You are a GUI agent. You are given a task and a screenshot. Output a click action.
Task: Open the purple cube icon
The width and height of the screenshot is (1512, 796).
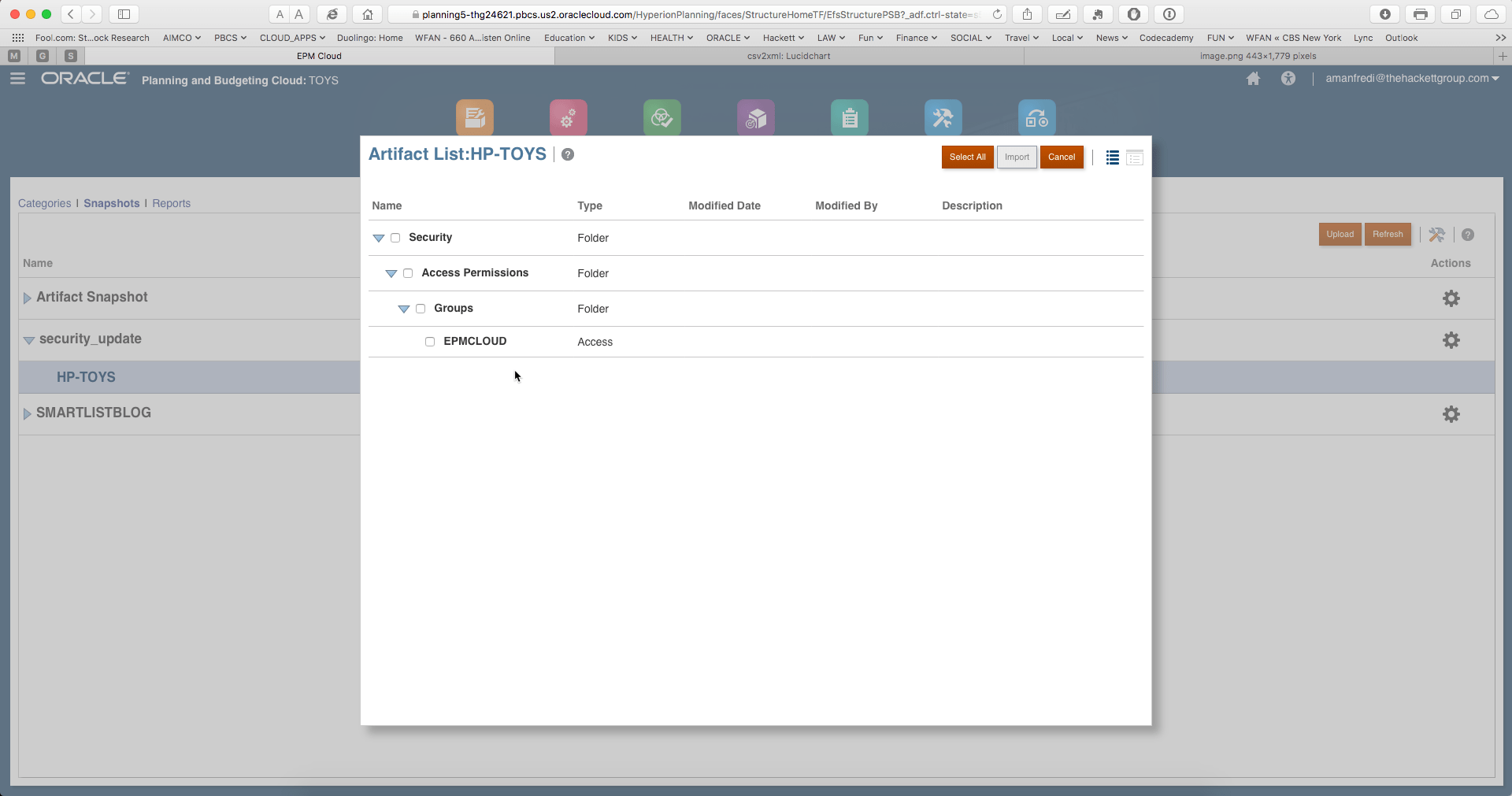756,118
